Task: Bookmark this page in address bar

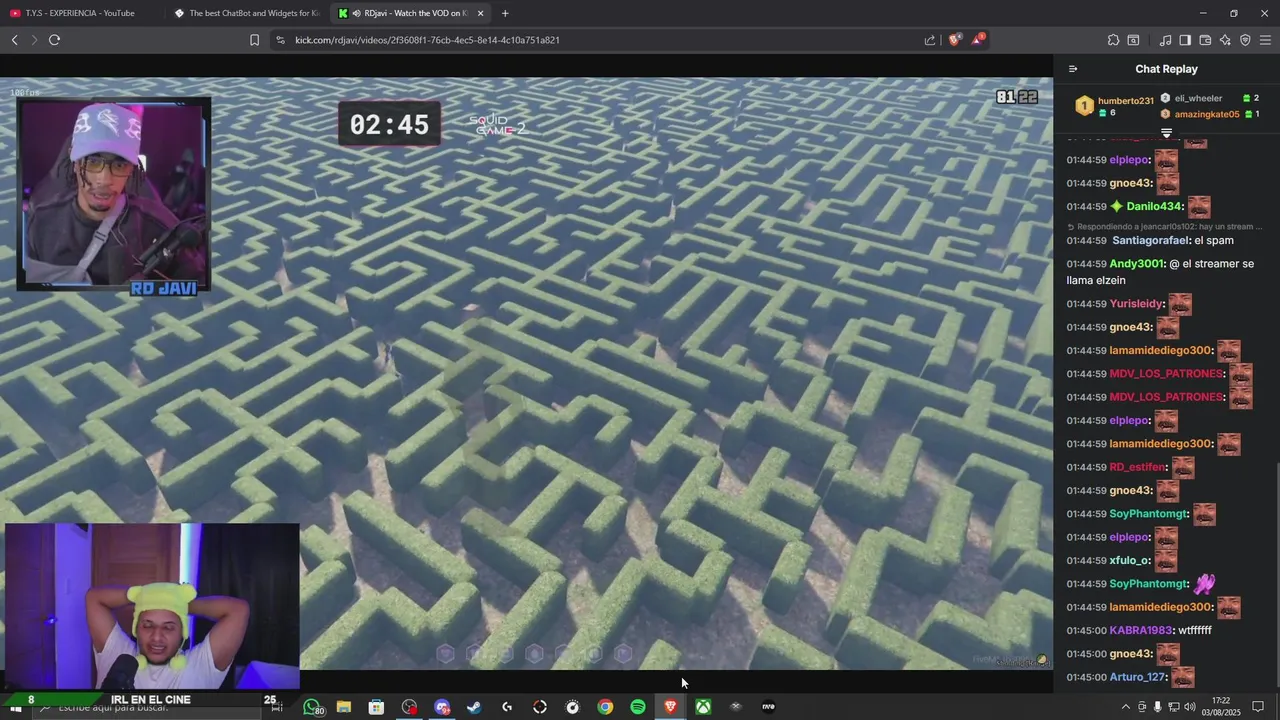Action: 254,40
